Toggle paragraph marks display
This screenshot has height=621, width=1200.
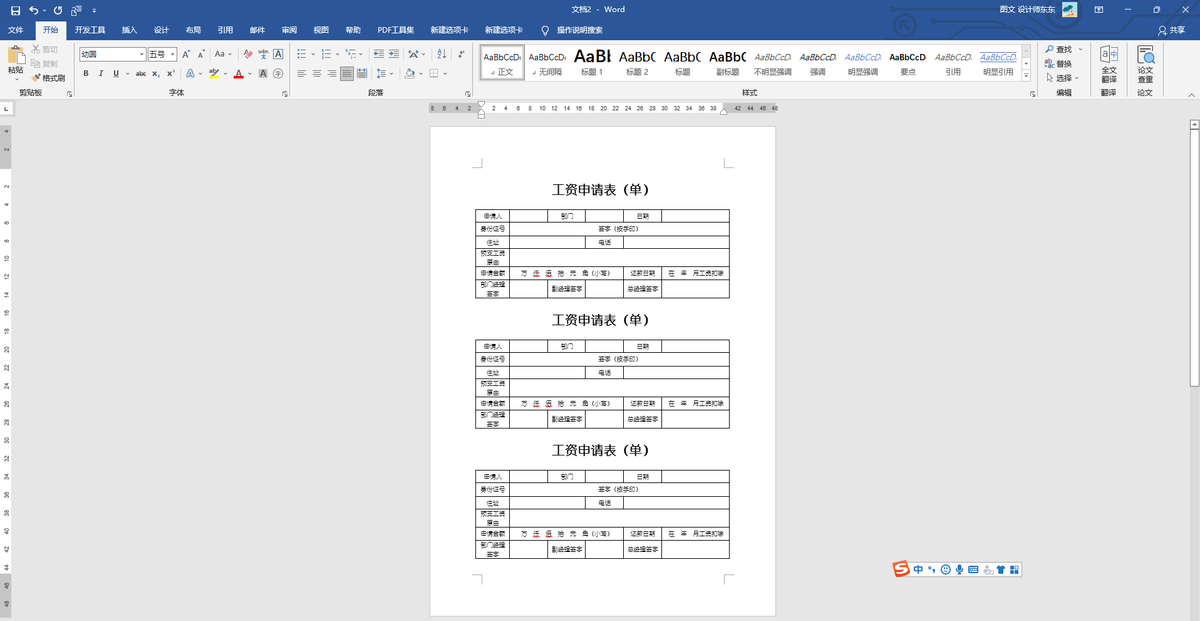tap(461, 53)
